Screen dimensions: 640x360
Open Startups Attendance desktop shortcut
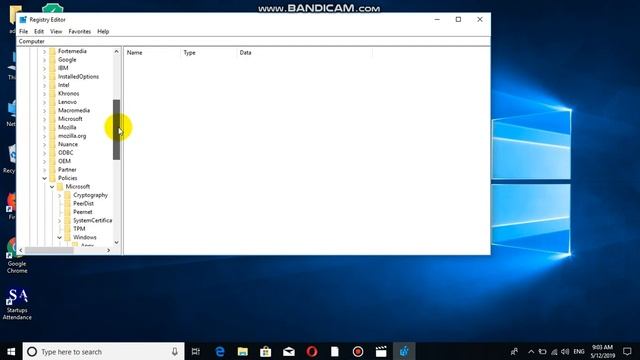(x=17, y=304)
